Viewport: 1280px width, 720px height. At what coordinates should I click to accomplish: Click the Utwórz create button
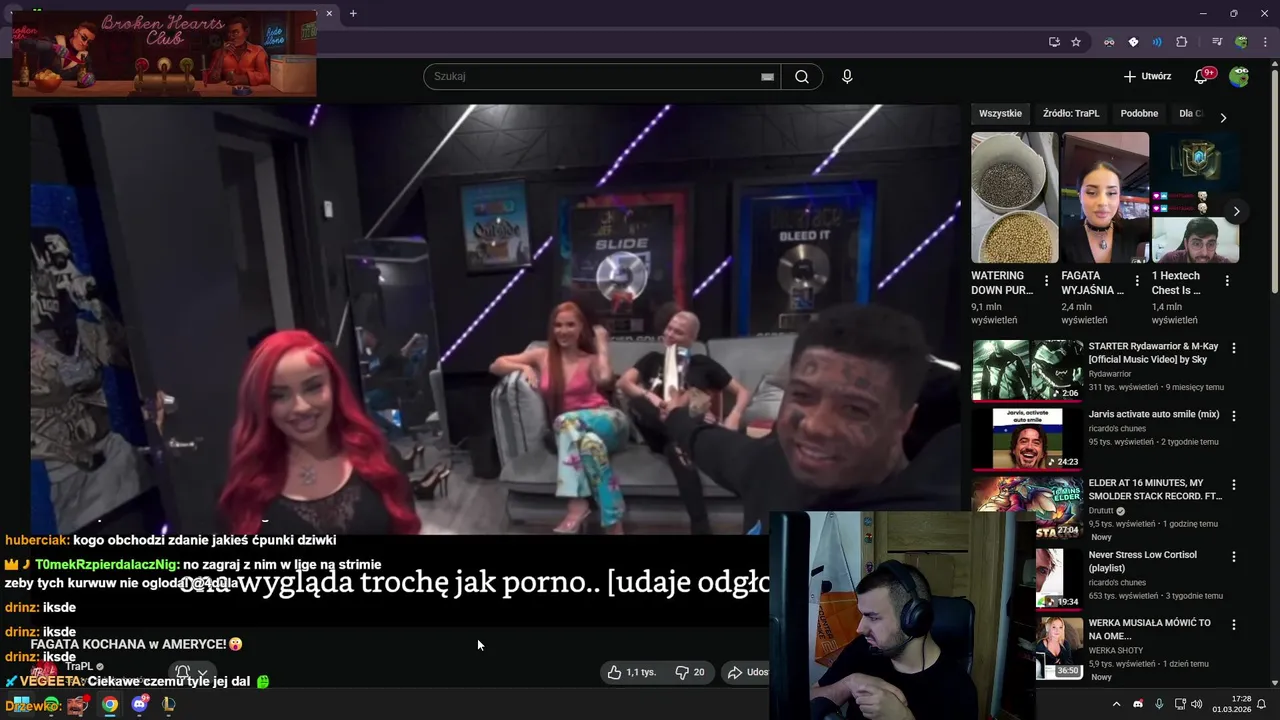[1147, 76]
